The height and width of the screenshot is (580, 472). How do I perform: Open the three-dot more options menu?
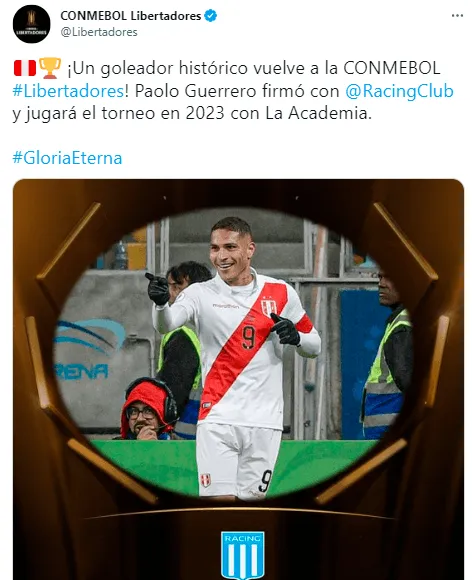pos(457,16)
